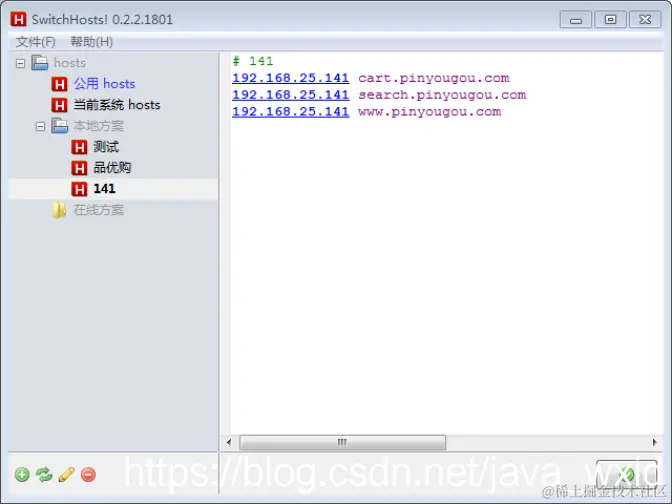
Task: Click the yellow folder icon for 在线方案
Action: 59,210
